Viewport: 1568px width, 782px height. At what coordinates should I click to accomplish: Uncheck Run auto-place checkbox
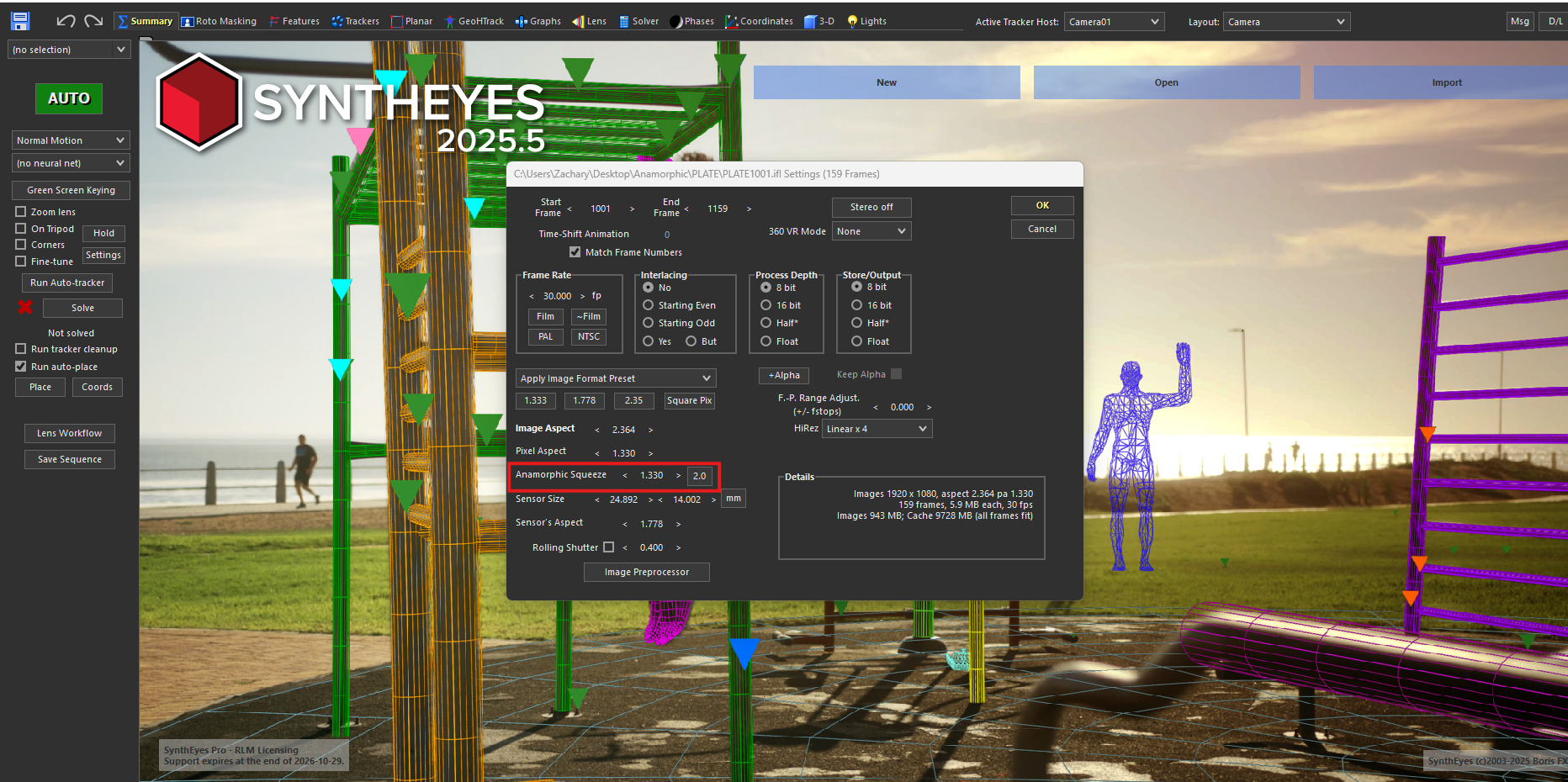[x=21, y=367]
